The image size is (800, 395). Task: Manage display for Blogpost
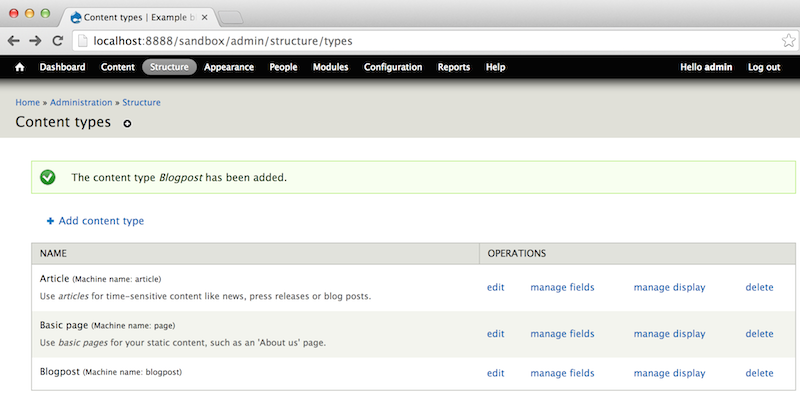[669, 373]
